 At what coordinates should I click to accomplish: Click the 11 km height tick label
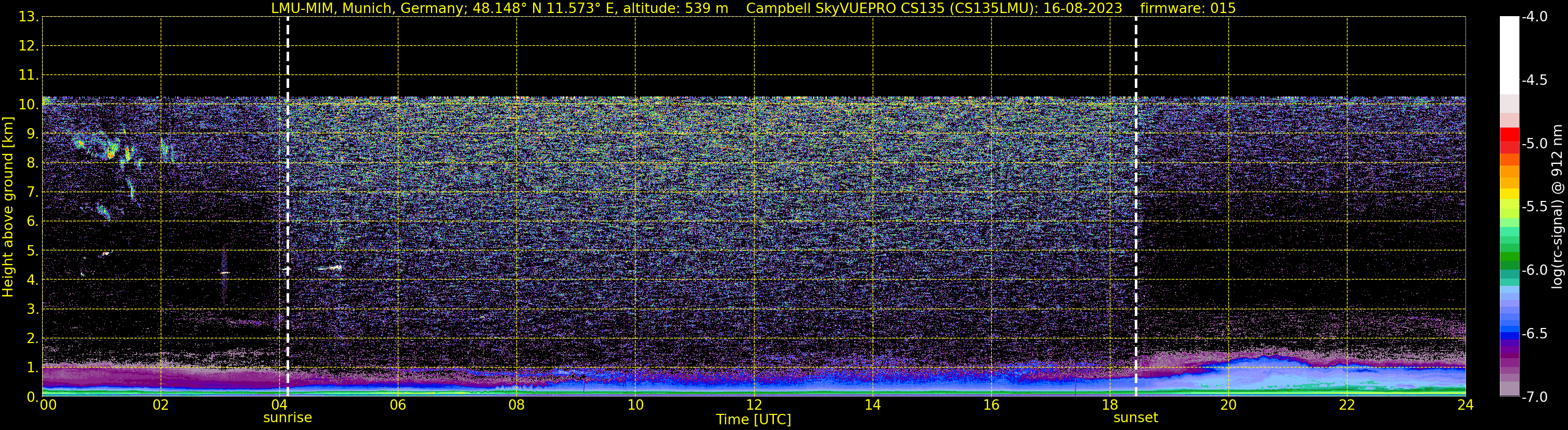click(29, 75)
